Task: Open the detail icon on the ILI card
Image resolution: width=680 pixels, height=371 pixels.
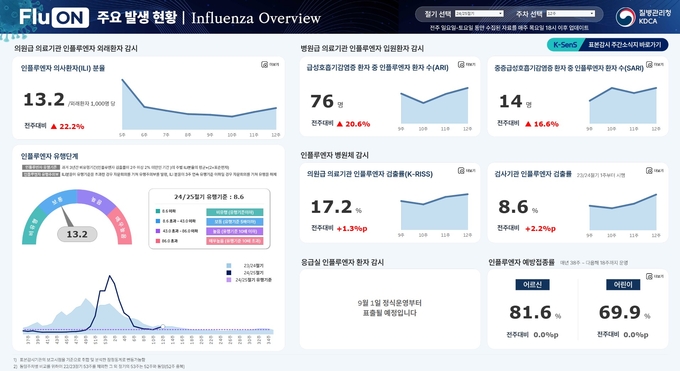Action: tap(270, 65)
